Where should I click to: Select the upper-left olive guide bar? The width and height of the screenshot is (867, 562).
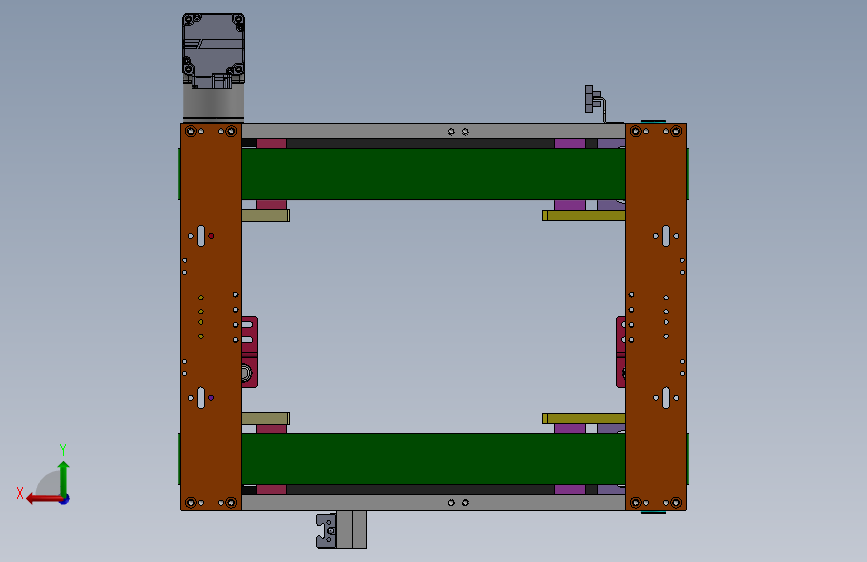[265, 215]
